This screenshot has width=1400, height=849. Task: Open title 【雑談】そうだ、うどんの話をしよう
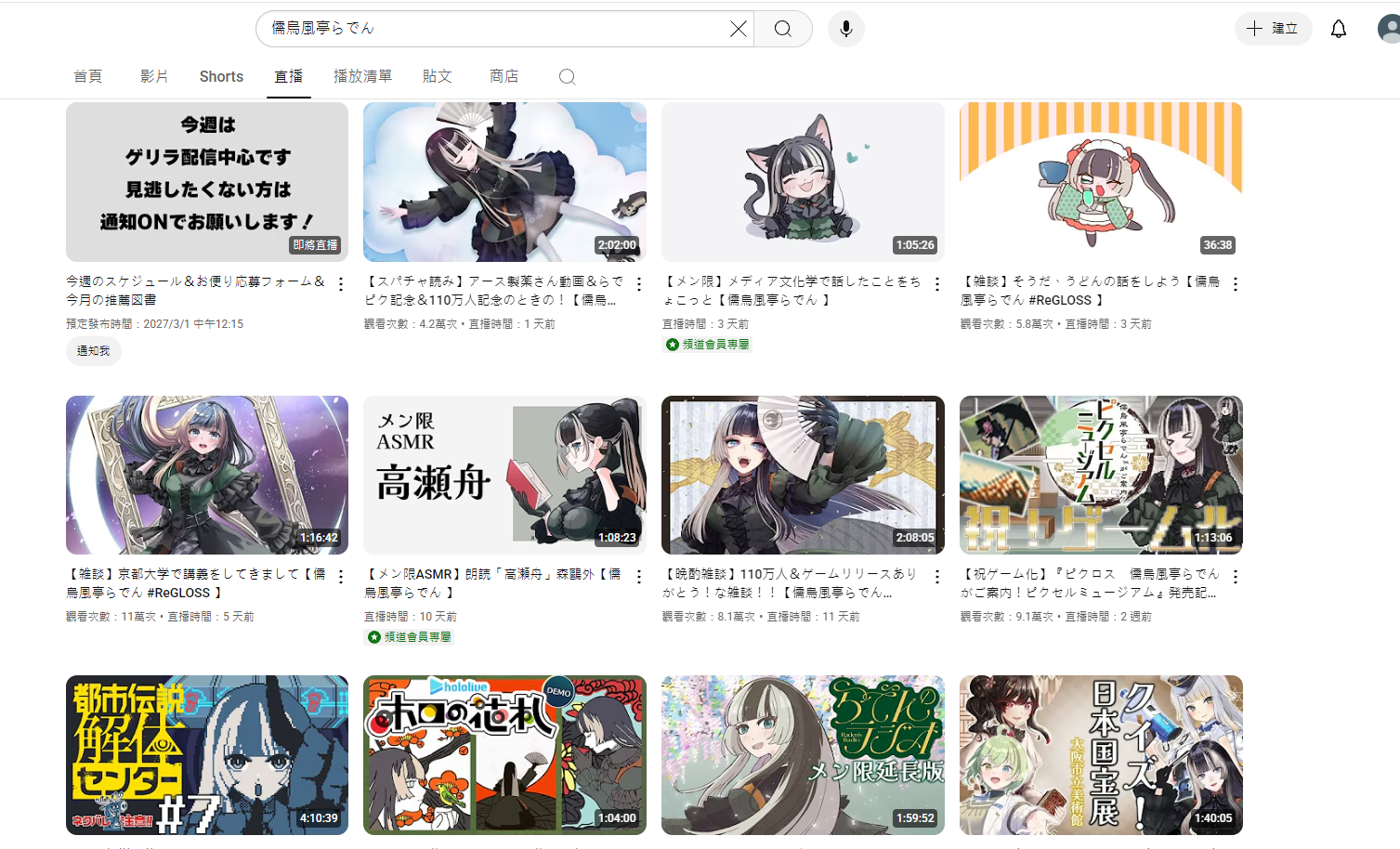click(x=1090, y=290)
